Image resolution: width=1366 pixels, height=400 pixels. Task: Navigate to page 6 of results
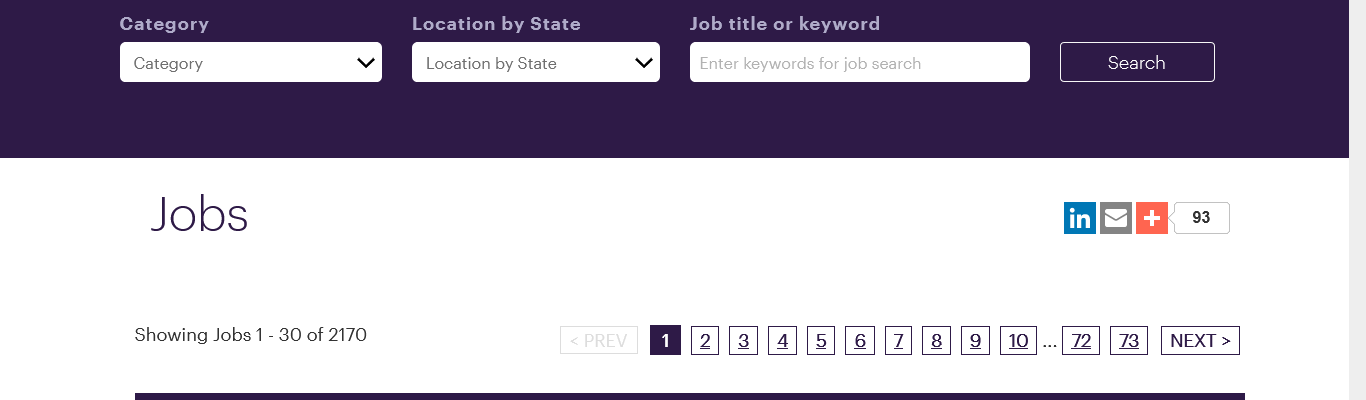[859, 341]
